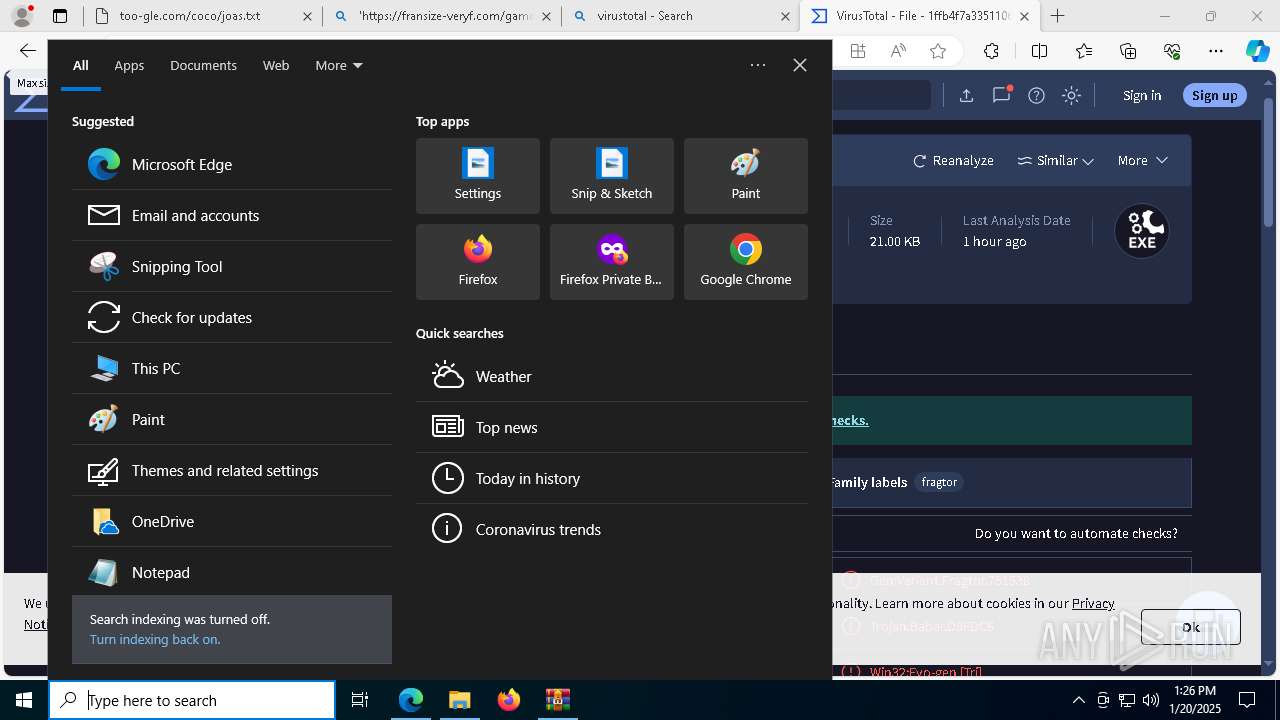Close the search panel with X
The height and width of the screenshot is (720, 1280).
pyautogui.click(x=800, y=65)
